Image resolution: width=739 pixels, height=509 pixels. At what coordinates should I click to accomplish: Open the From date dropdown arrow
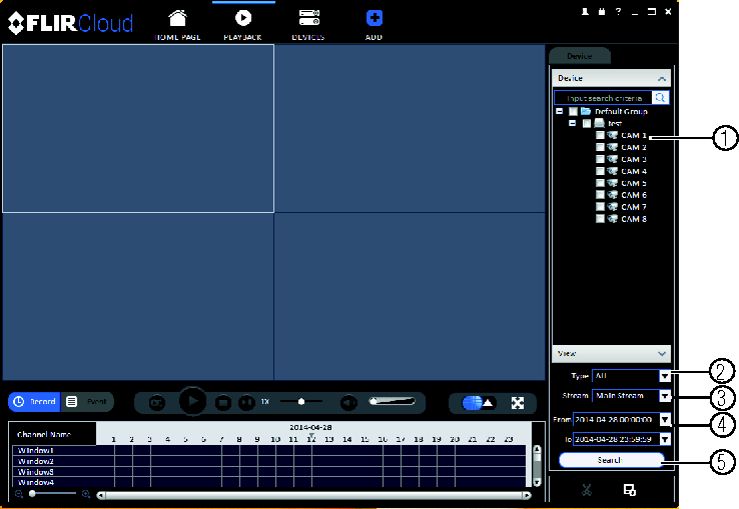[x=665, y=419]
